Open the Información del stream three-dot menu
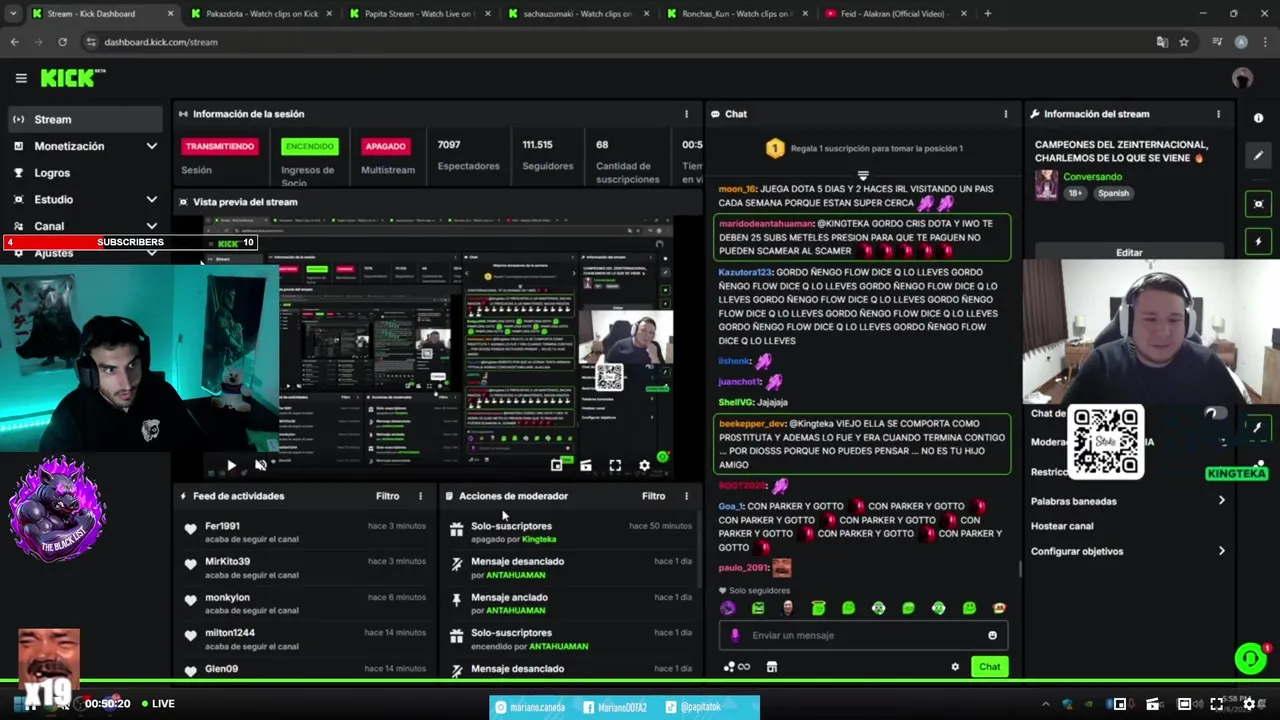1280x720 pixels. click(x=1218, y=114)
